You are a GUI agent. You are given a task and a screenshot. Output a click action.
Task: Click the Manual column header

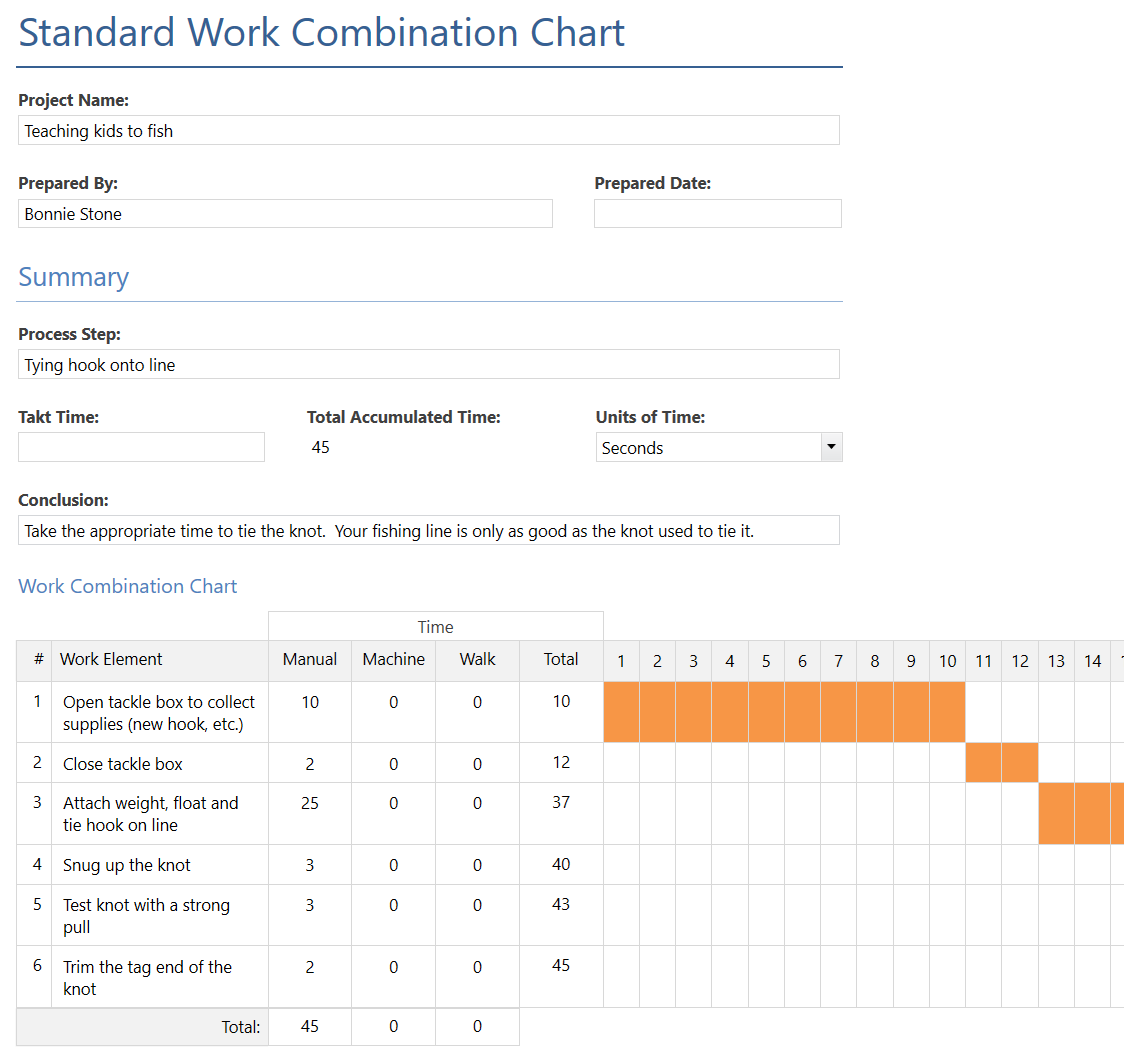pyautogui.click(x=310, y=660)
